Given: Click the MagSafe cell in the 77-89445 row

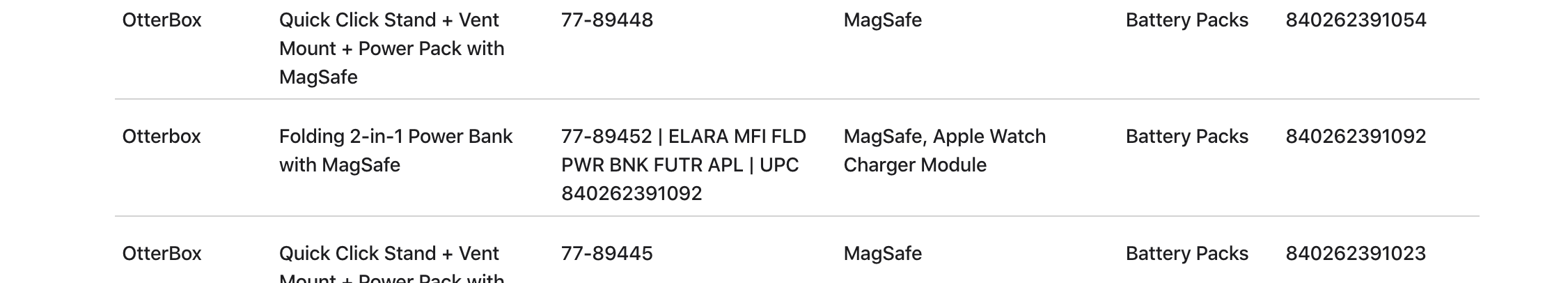Looking at the screenshot, I should pos(882,254).
